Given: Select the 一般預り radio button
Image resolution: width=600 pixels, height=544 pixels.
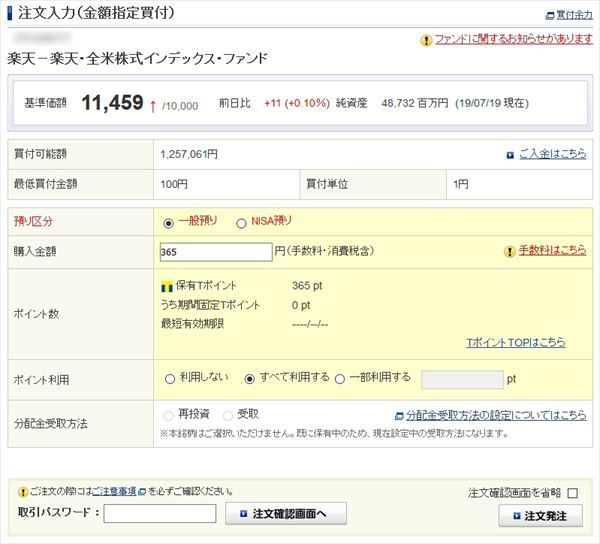Looking at the screenshot, I should tap(168, 223).
